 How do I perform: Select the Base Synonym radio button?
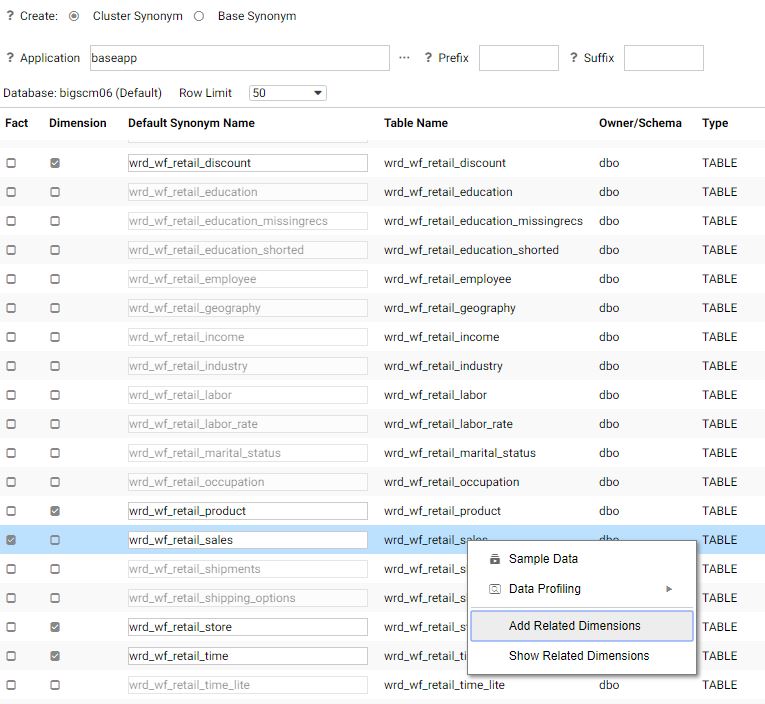199,16
